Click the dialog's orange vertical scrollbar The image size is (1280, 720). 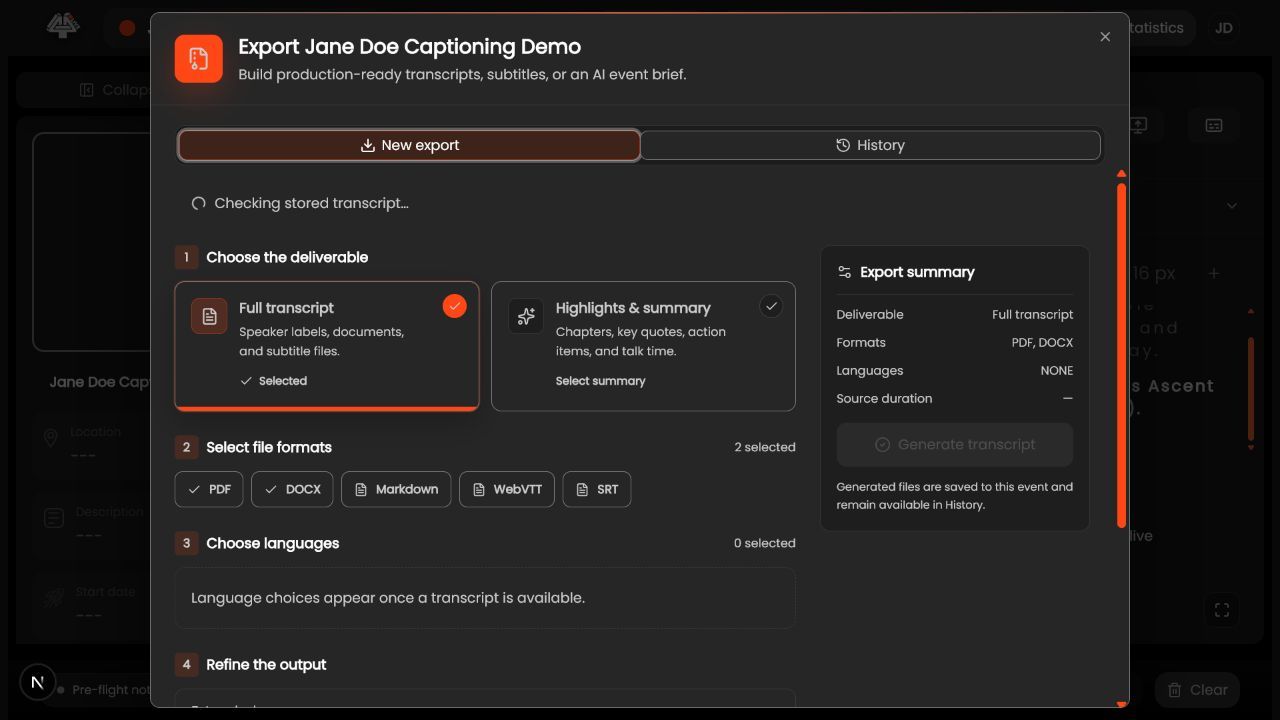[1121, 355]
